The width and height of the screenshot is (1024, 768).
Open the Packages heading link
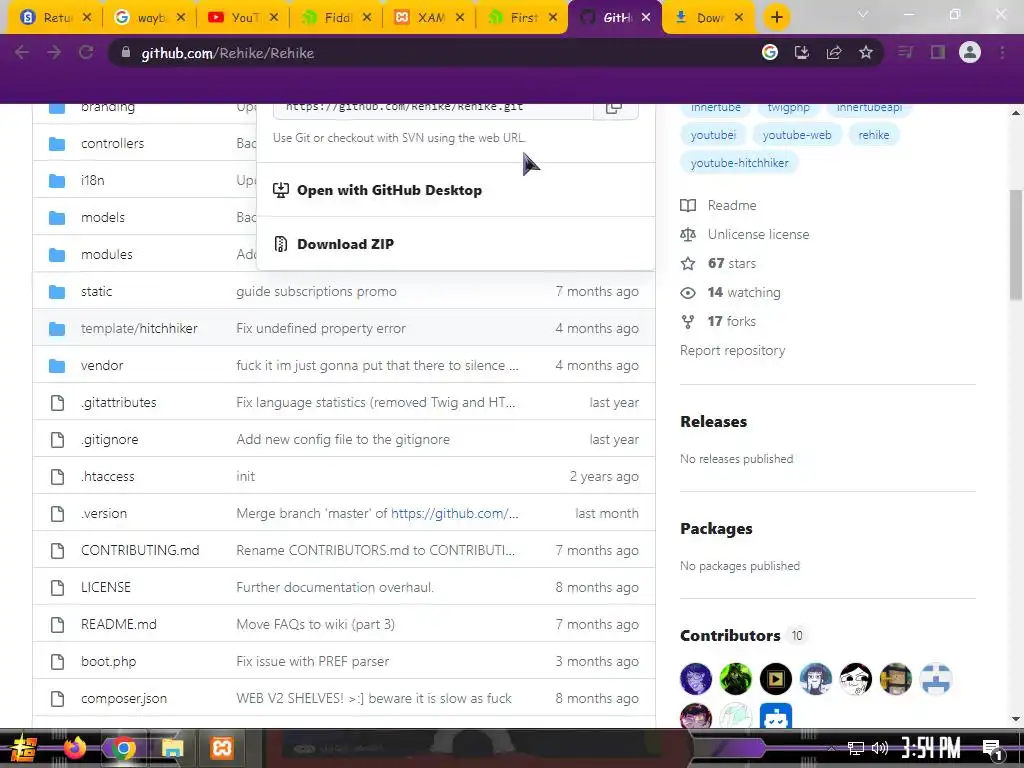pyautogui.click(x=716, y=529)
